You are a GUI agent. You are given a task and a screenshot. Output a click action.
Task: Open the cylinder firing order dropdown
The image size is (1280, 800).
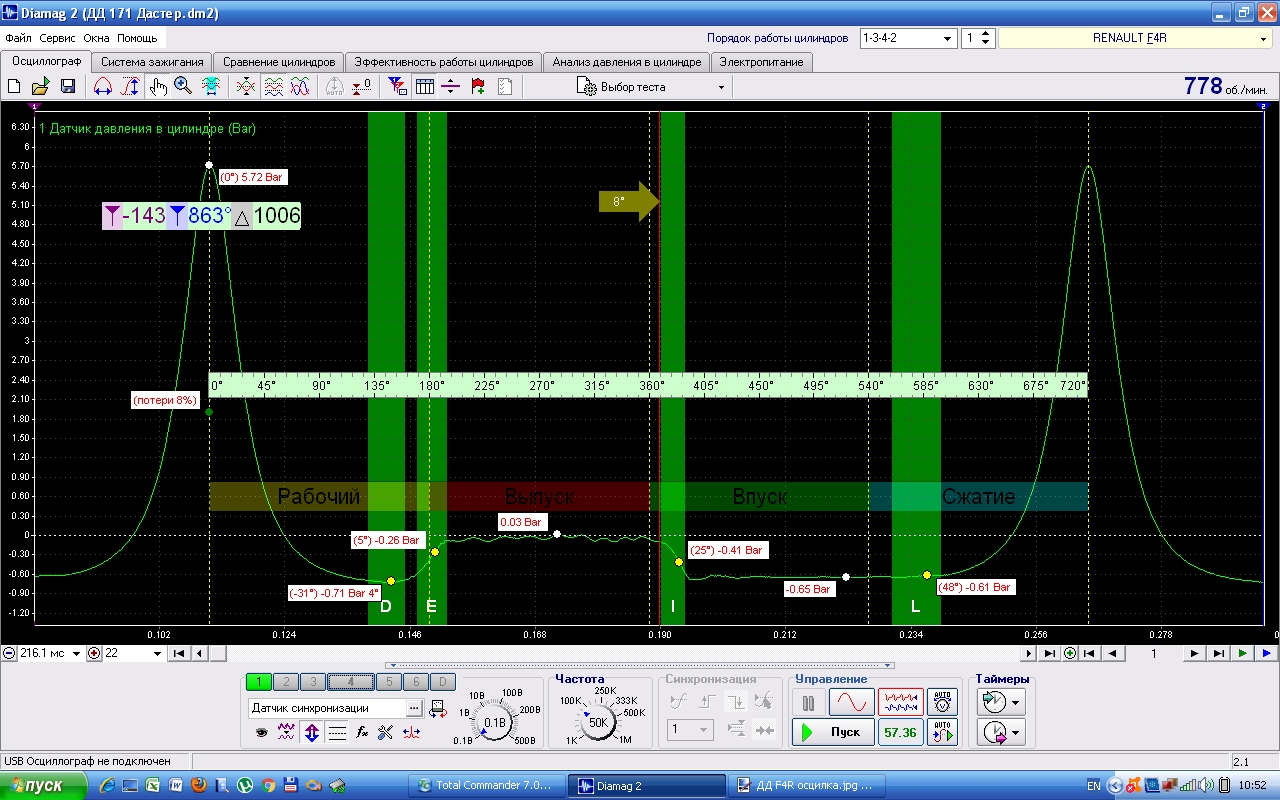947,38
